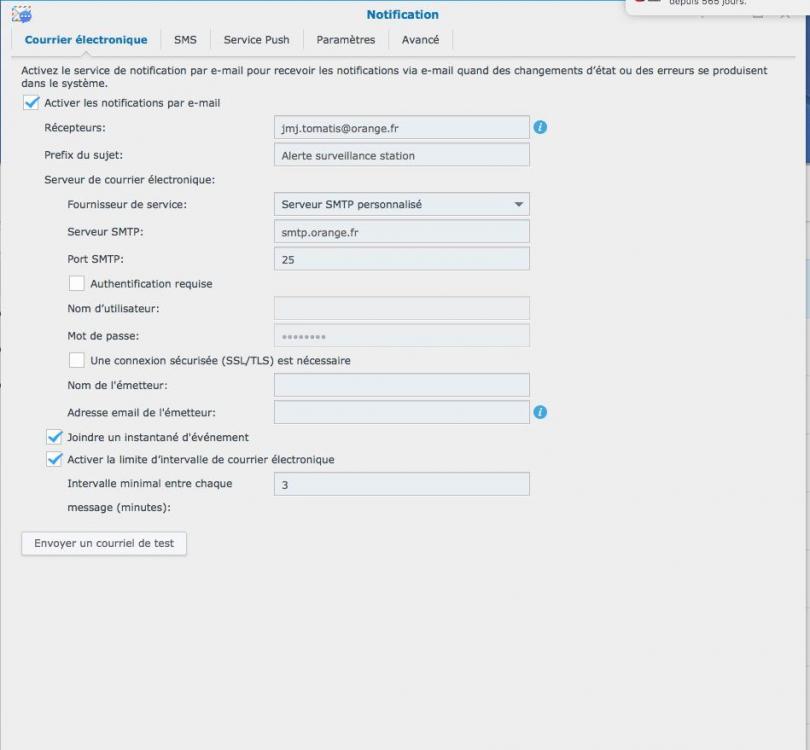Click the Récepteurs email input field

pyautogui.click(x=401, y=128)
